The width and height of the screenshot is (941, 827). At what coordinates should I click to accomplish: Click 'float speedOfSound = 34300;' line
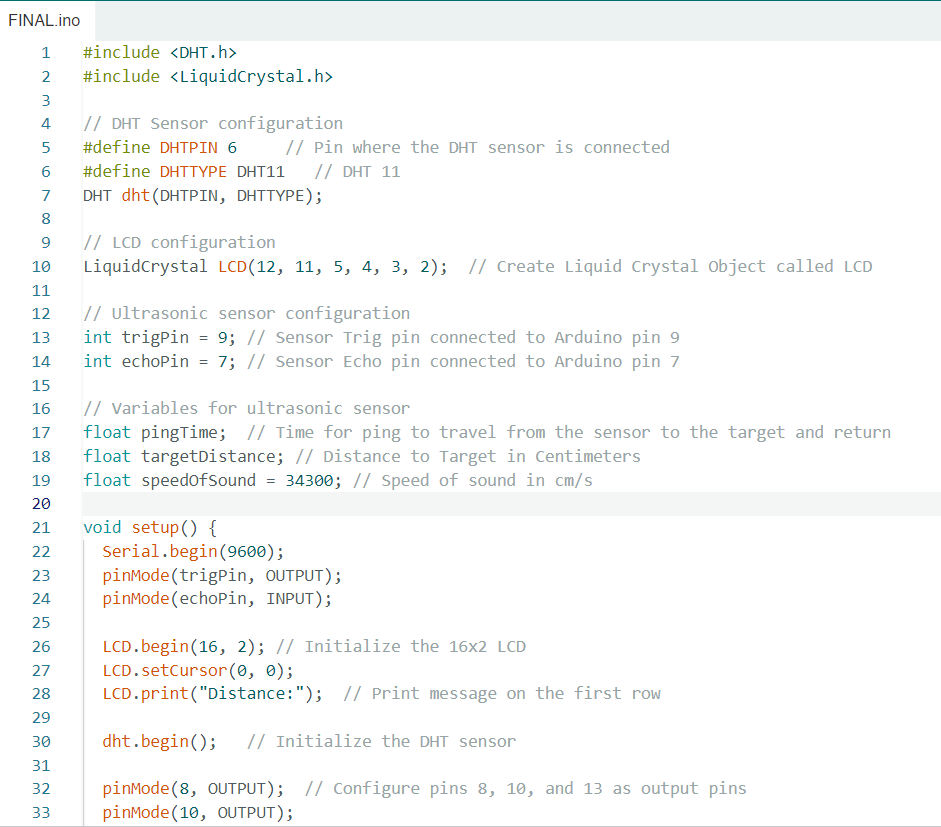coord(212,480)
